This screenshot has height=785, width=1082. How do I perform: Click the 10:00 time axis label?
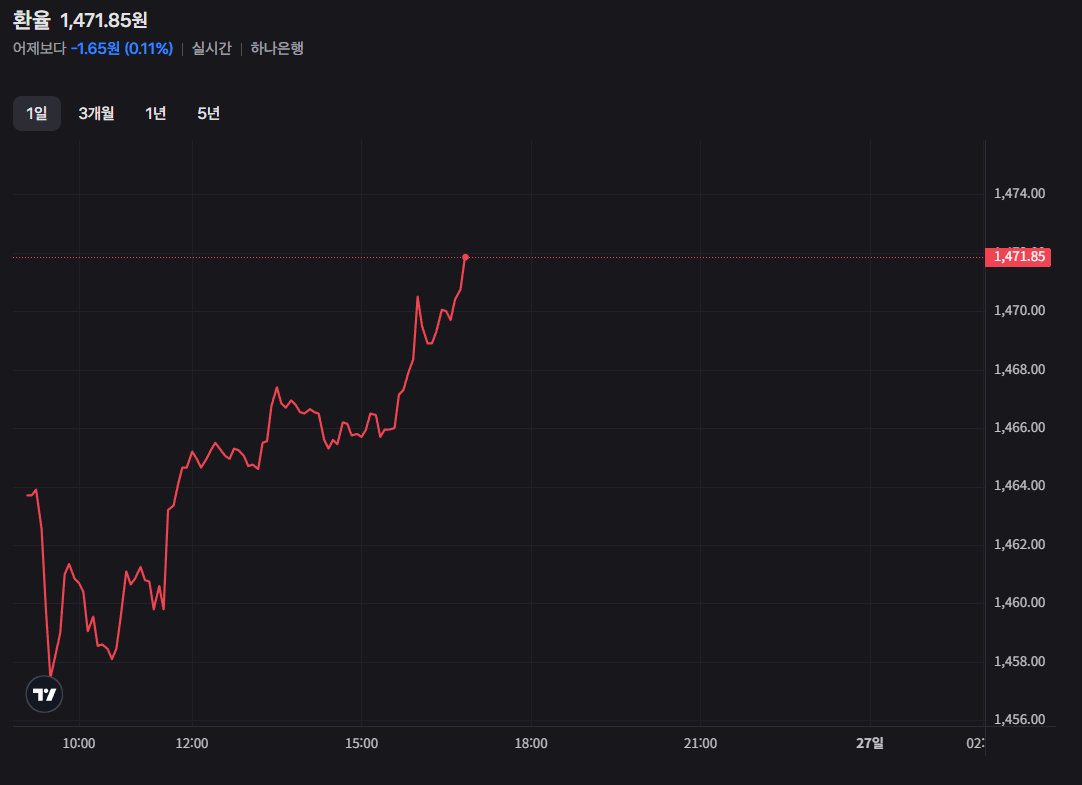79,743
